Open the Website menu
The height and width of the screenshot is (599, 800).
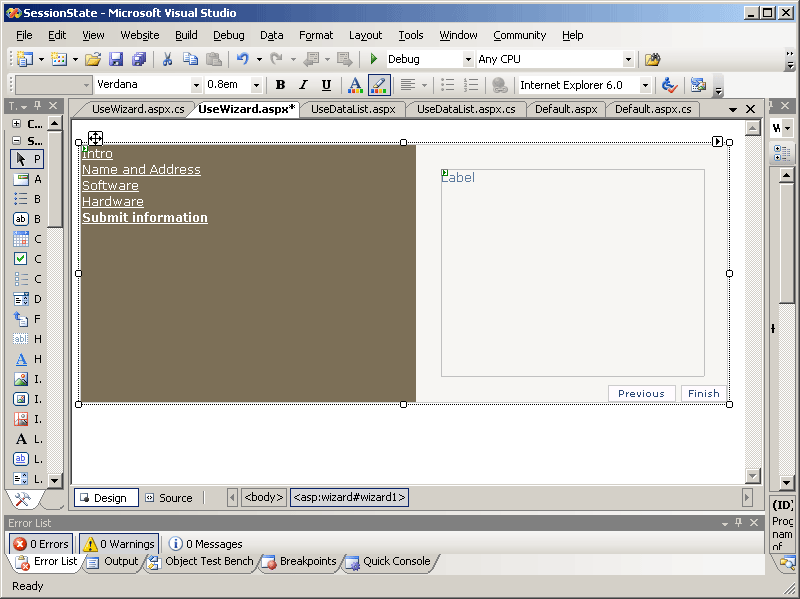[x=140, y=35]
